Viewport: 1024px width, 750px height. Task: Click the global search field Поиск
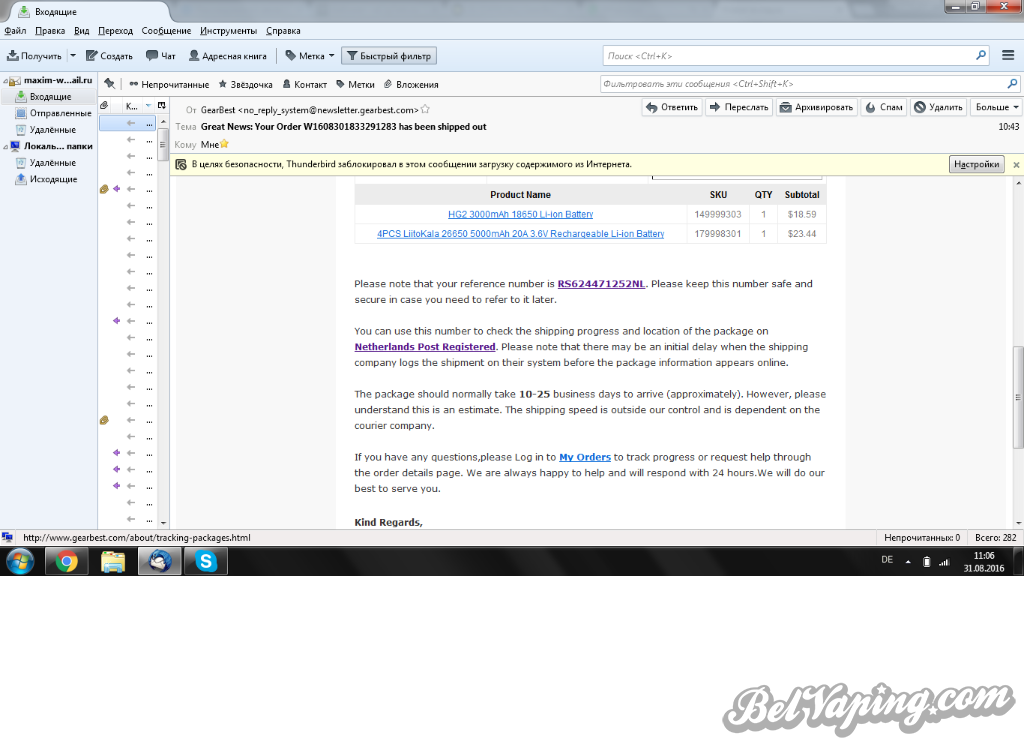(x=795, y=56)
